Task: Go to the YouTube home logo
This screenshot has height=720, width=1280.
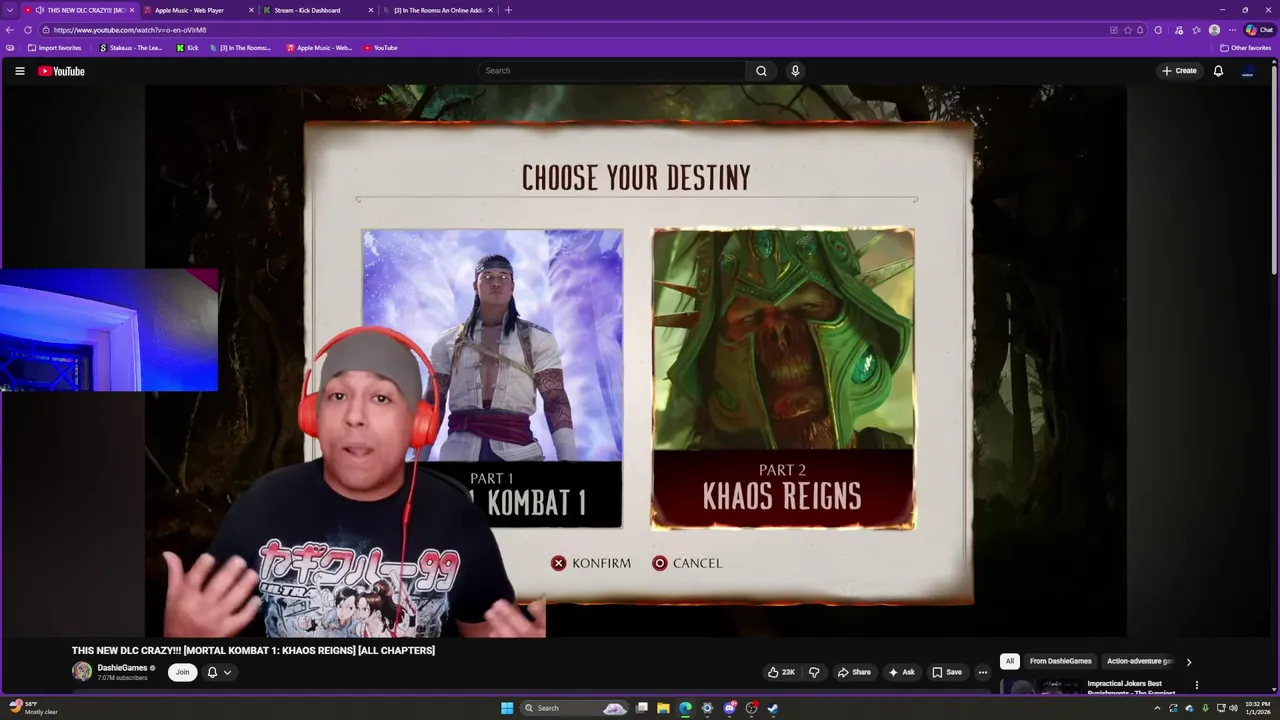Action: (62, 71)
